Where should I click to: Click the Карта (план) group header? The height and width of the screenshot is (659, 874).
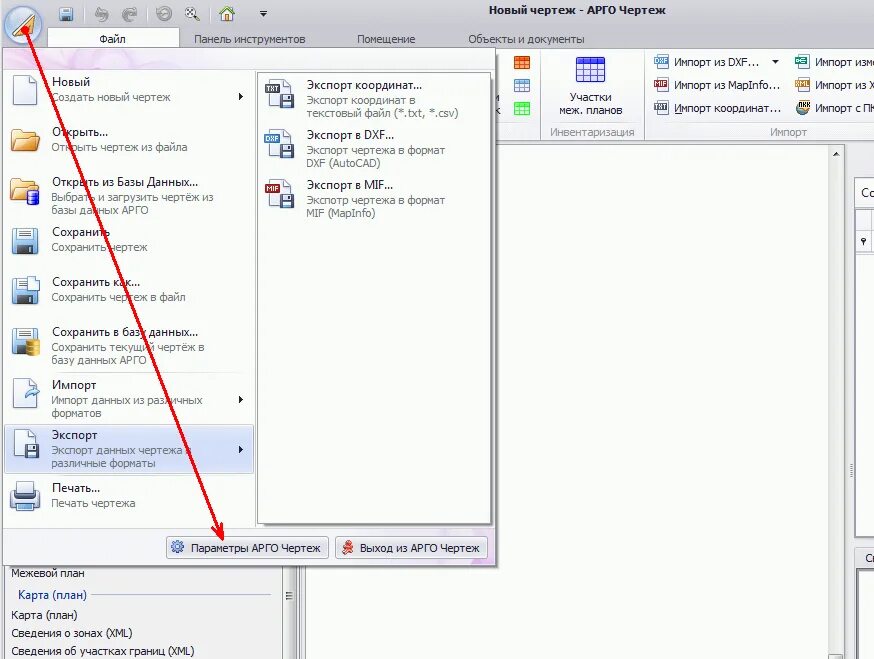click(52, 595)
